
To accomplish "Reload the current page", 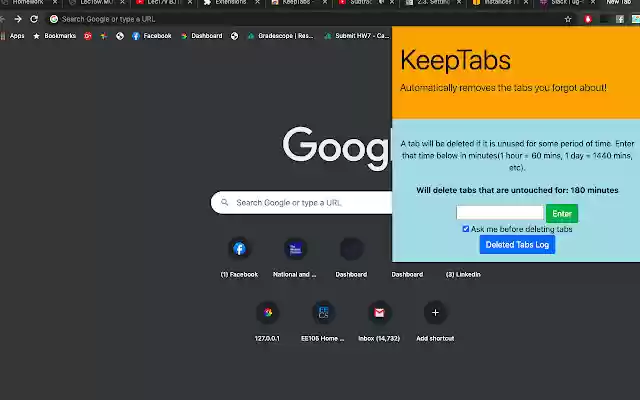I will click(34, 19).
